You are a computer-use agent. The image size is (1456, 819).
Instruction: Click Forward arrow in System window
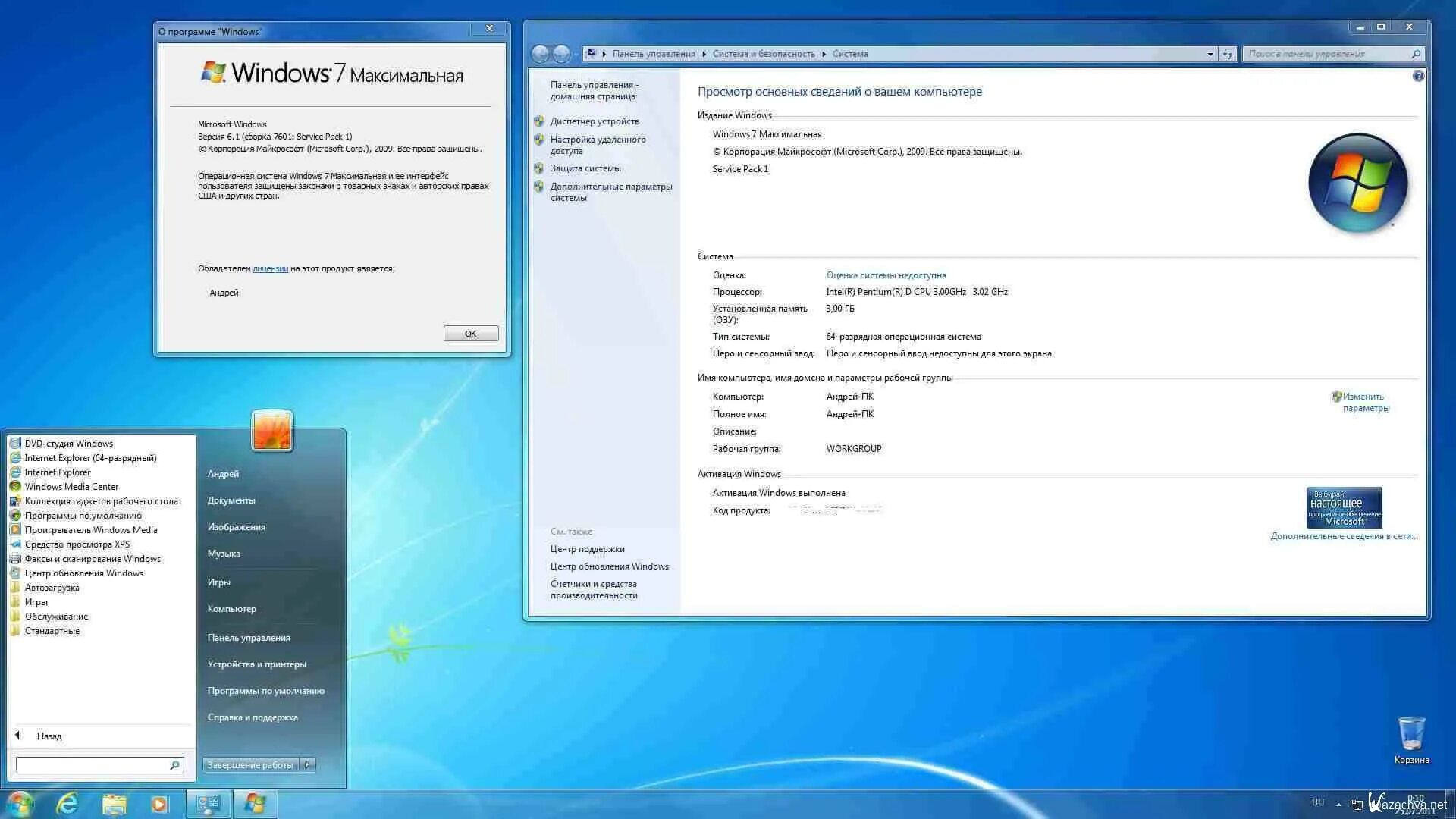coord(562,54)
